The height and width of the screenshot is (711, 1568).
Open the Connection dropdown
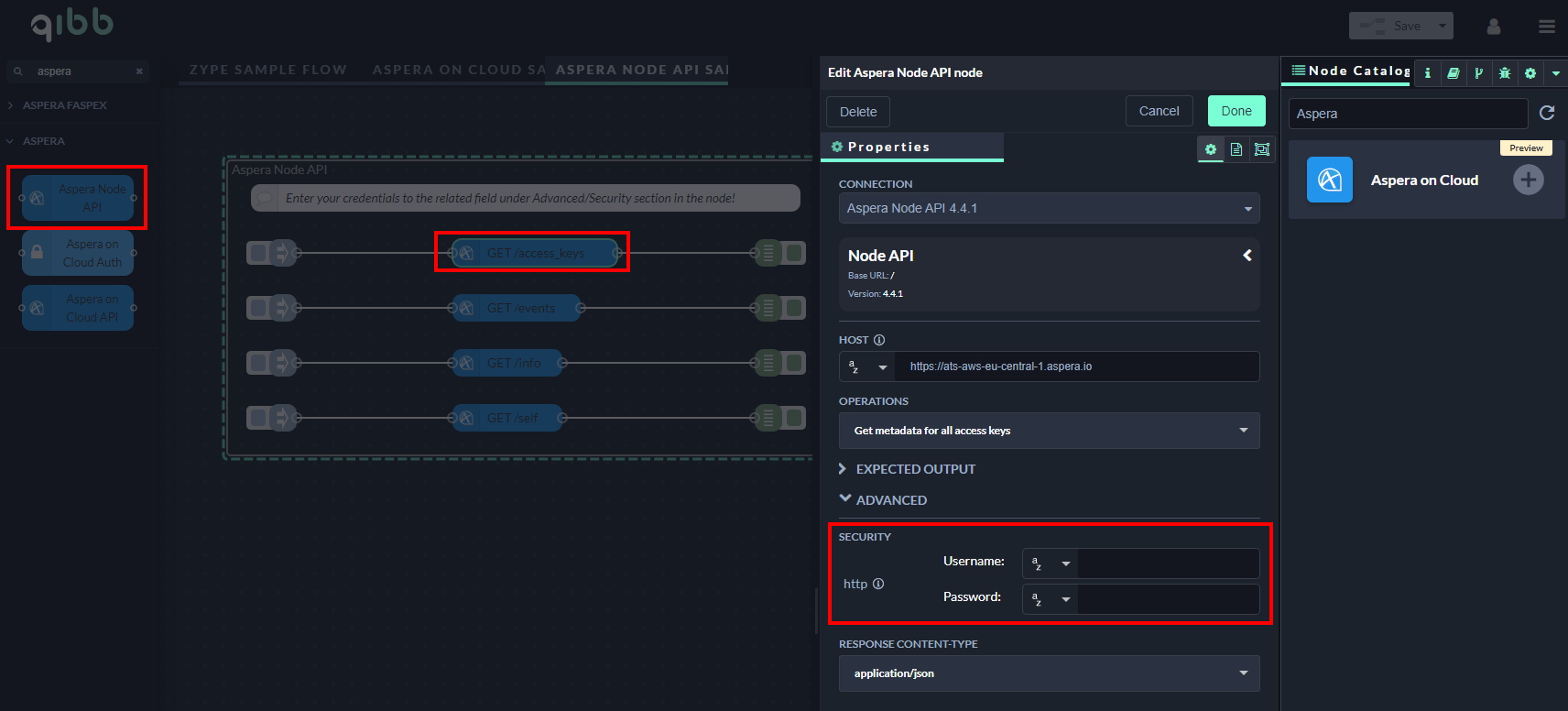coord(1049,208)
